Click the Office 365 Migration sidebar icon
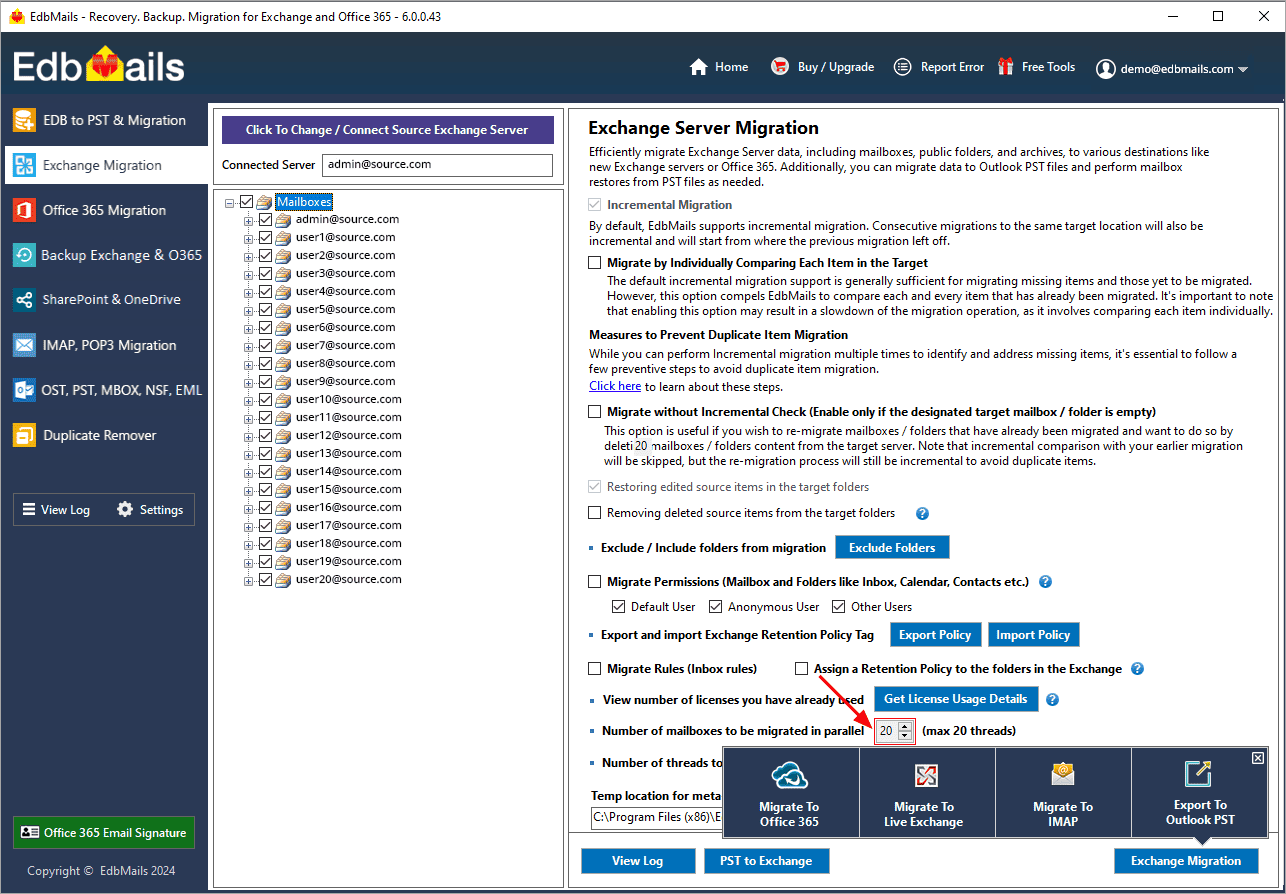The image size is (1286, 894). [x=24, y=211]
